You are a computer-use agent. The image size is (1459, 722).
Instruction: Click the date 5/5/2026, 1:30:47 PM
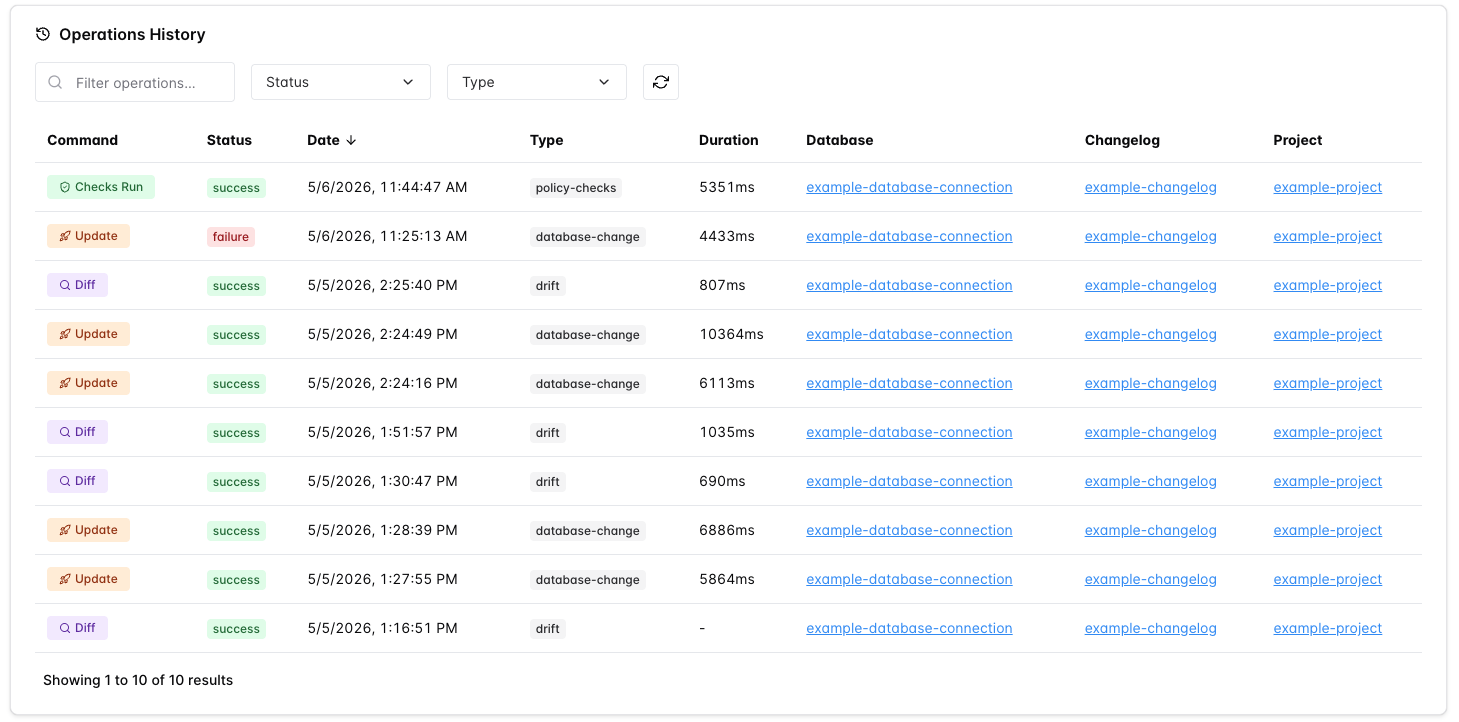pyautogui.click(x=382, y=481)
